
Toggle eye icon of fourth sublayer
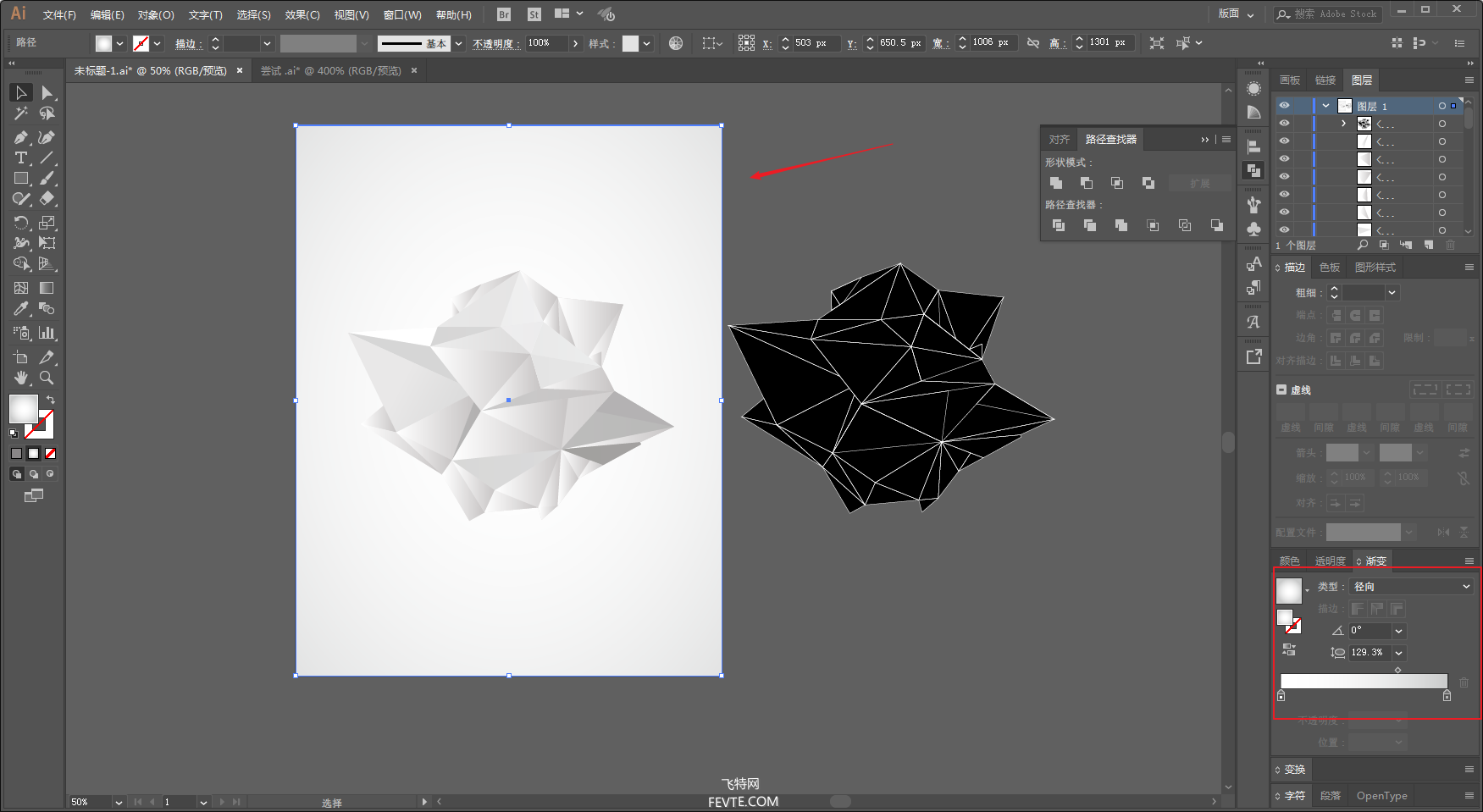click(x=1284, y=177)
